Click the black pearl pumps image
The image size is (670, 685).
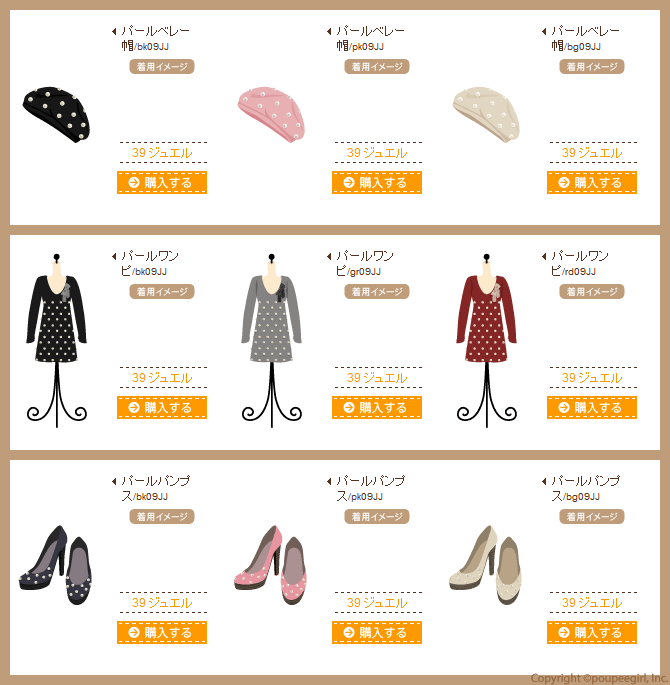click(x=55, y=565)
